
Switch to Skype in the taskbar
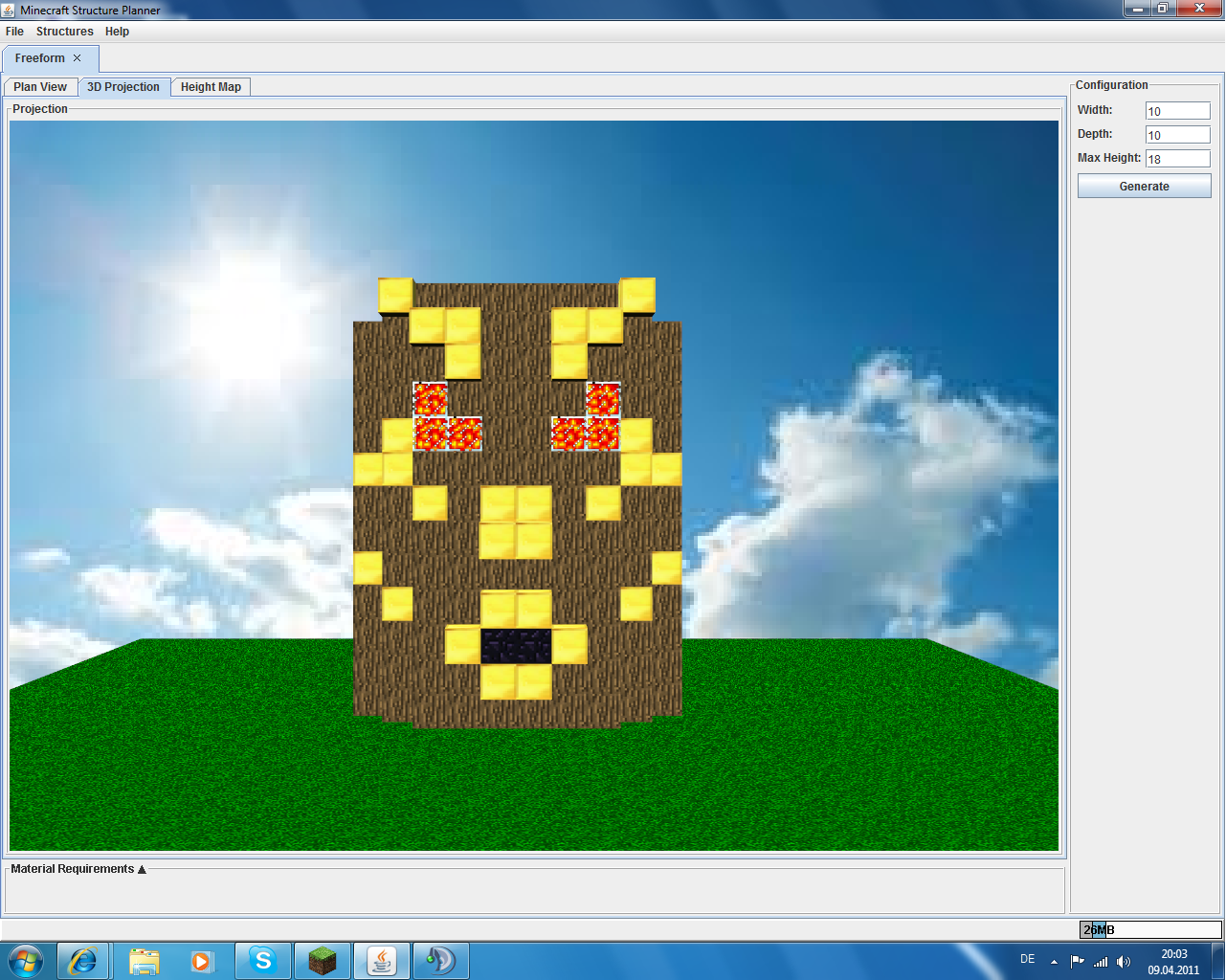pos(262,960)
